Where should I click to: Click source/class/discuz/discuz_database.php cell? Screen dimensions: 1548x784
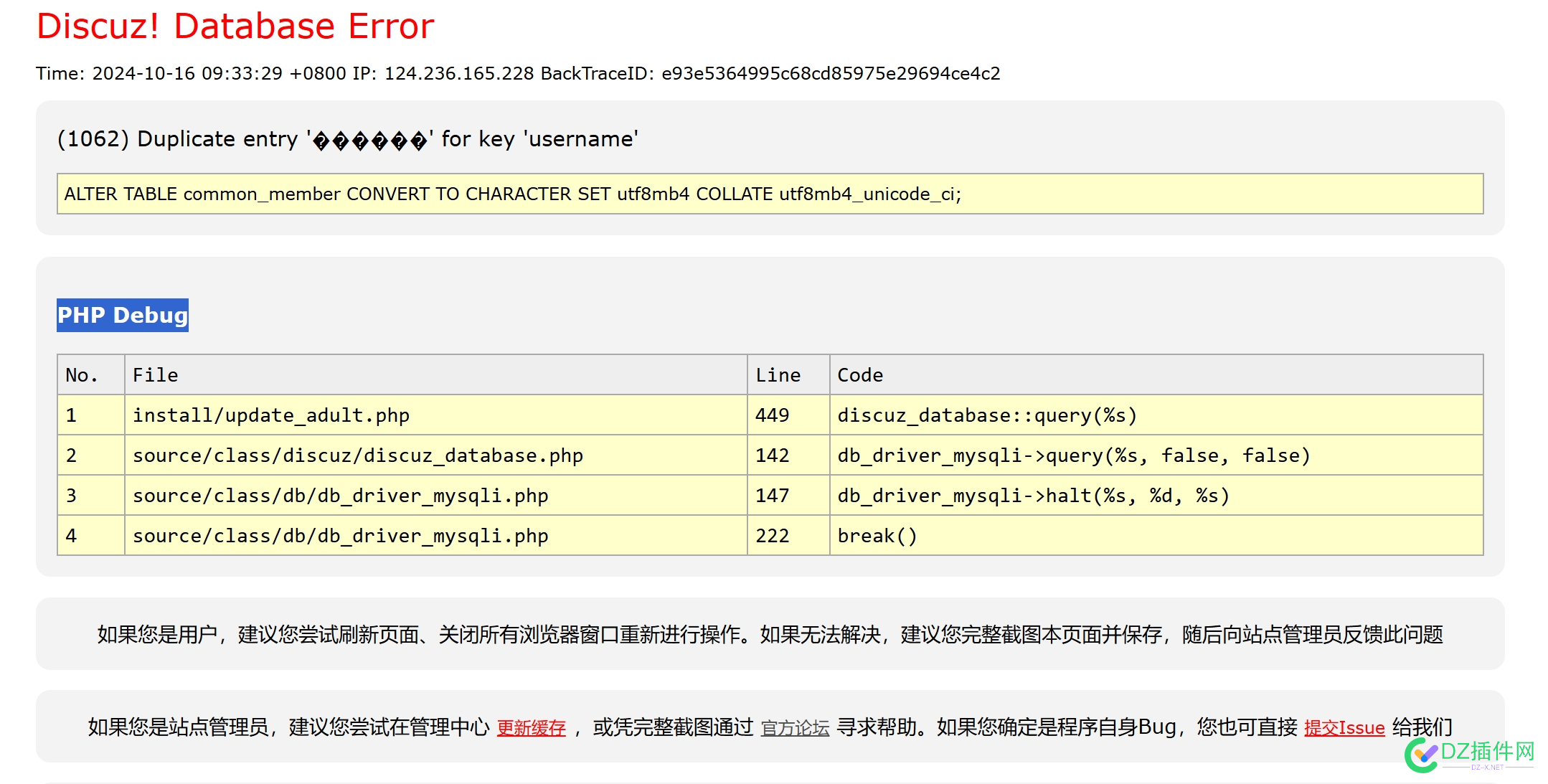coord(435,455)
